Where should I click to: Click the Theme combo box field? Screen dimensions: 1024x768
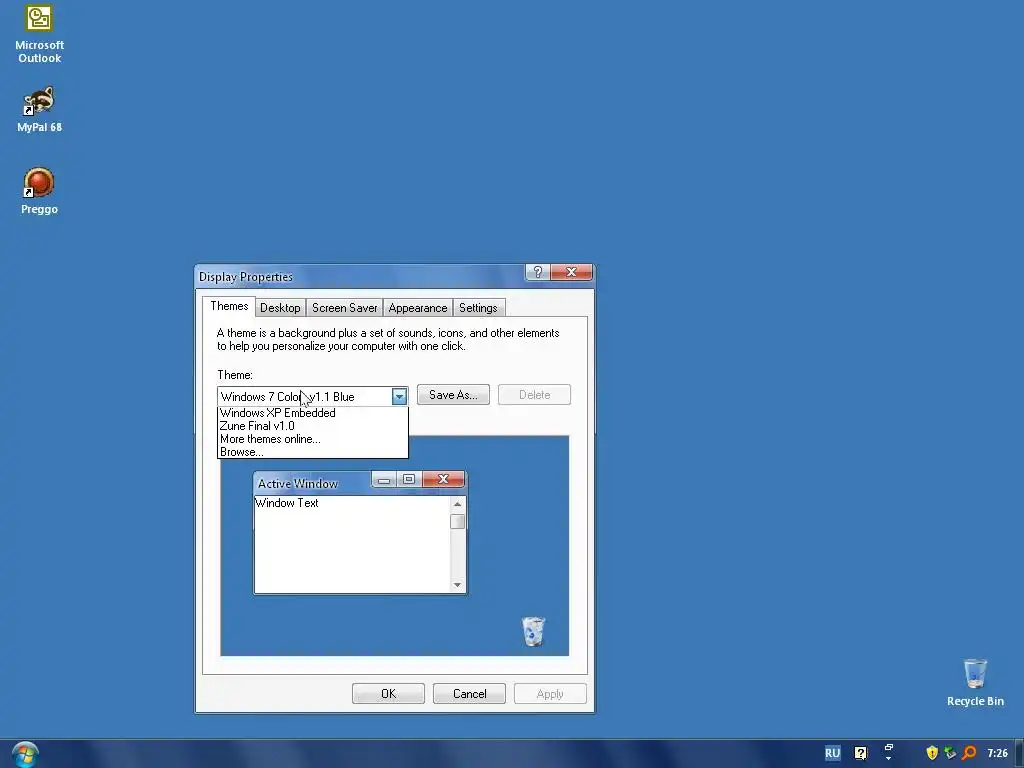(312, 396)
